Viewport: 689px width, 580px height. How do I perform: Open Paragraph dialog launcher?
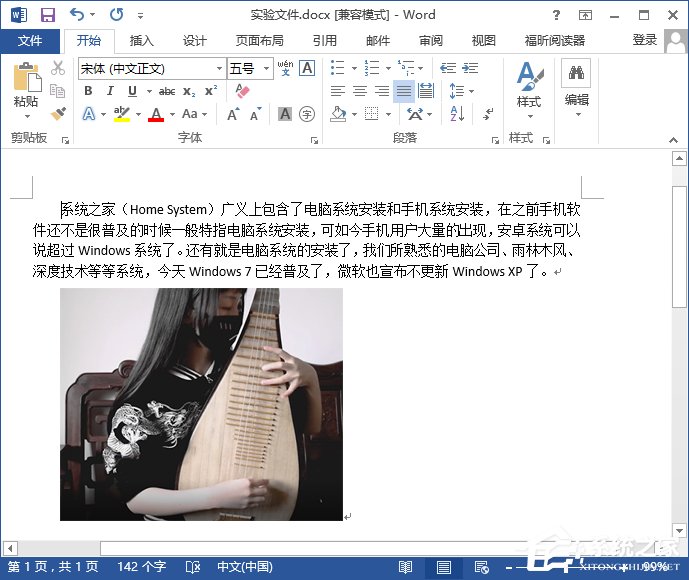495,140
